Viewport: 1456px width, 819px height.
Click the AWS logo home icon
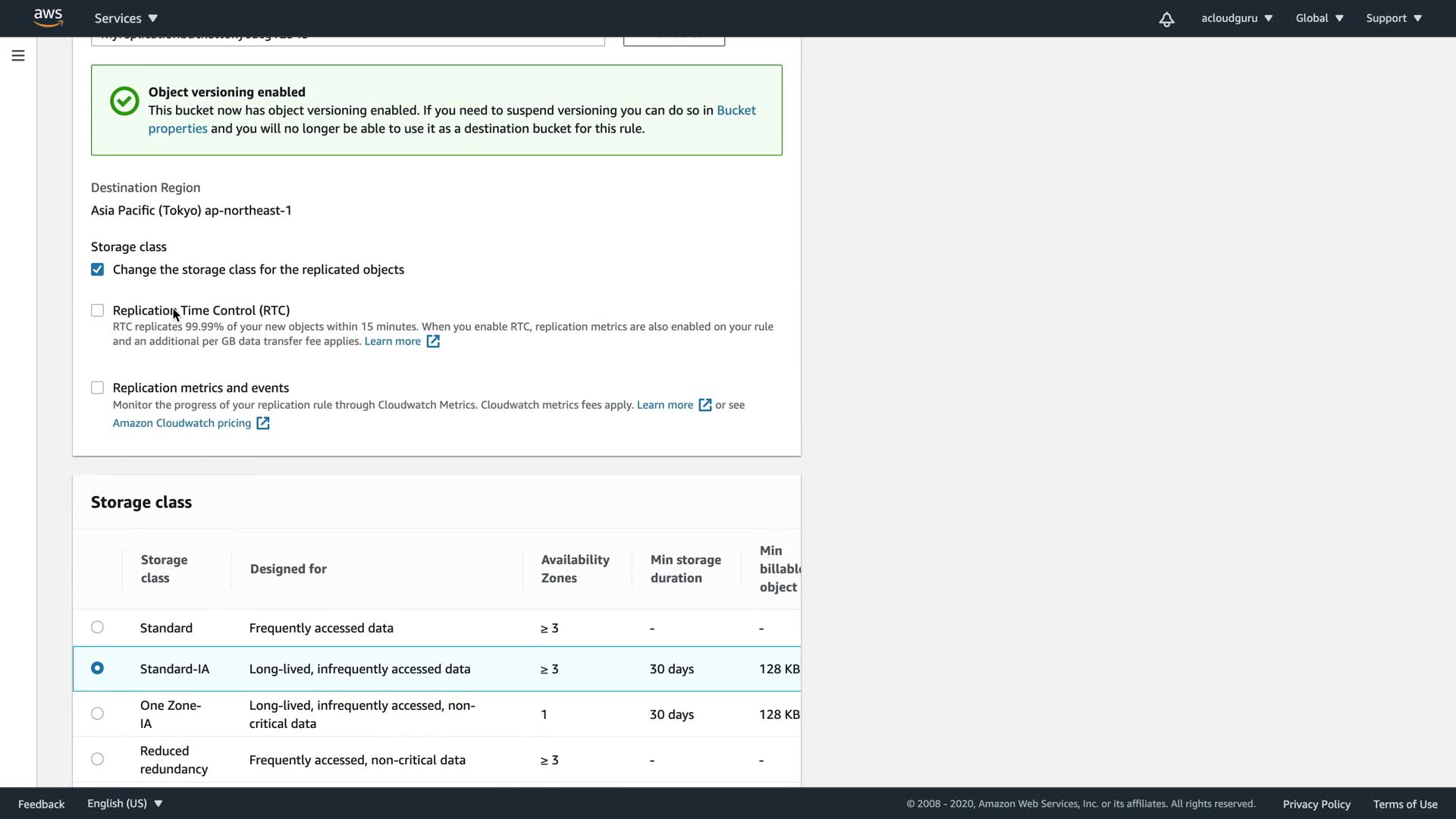pyautogui.click(x=48, y=17)
